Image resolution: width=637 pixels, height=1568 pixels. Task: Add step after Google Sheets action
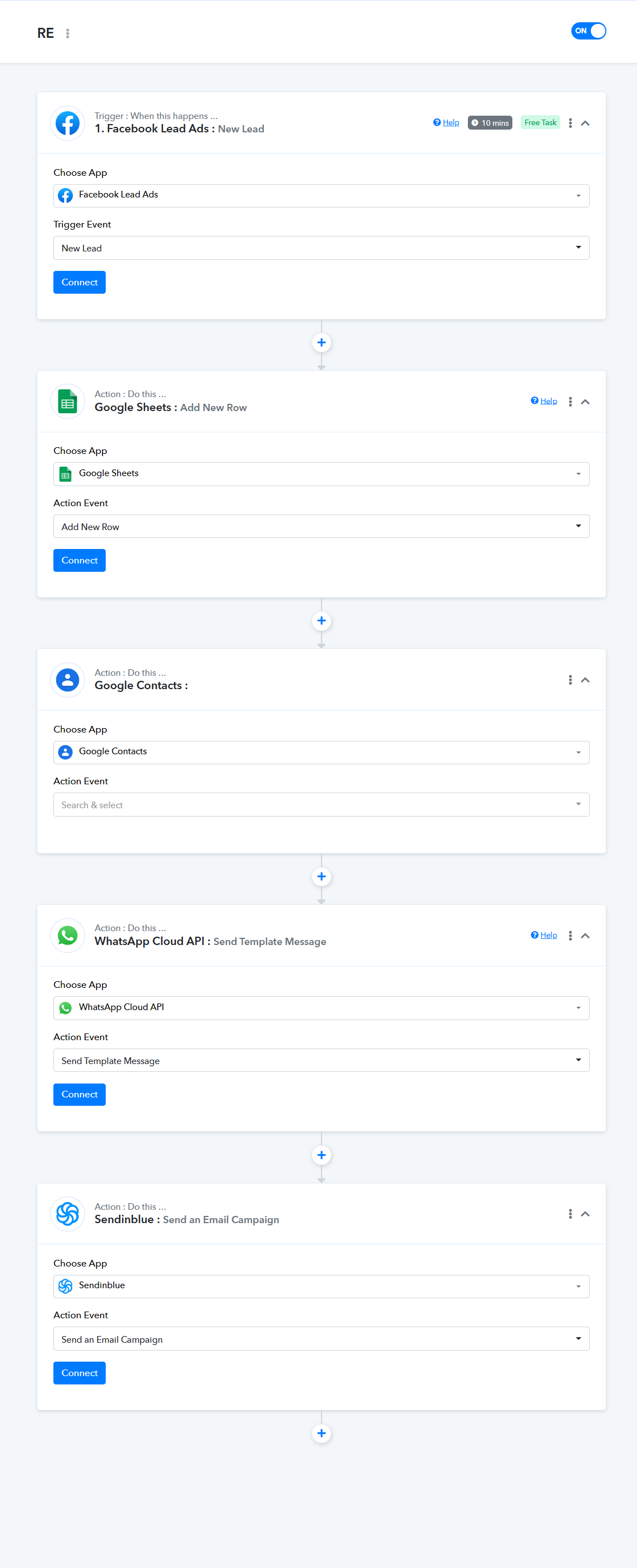tap(322, 621)
